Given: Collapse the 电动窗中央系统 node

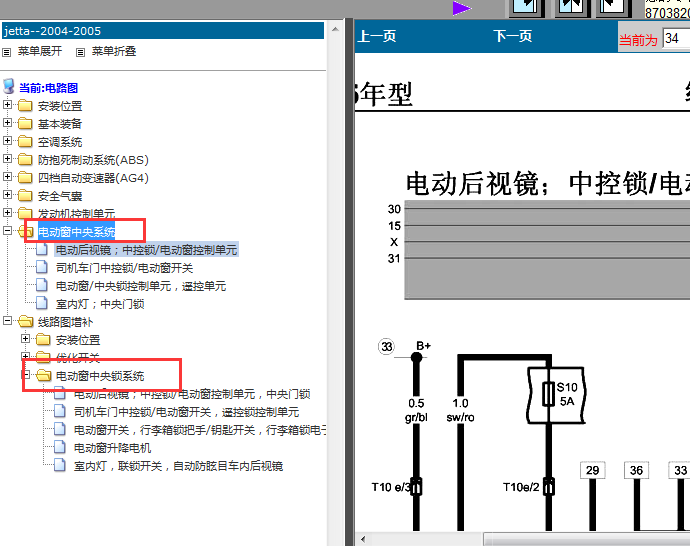Looking at the screenshot, I should [x=7, y=231].
